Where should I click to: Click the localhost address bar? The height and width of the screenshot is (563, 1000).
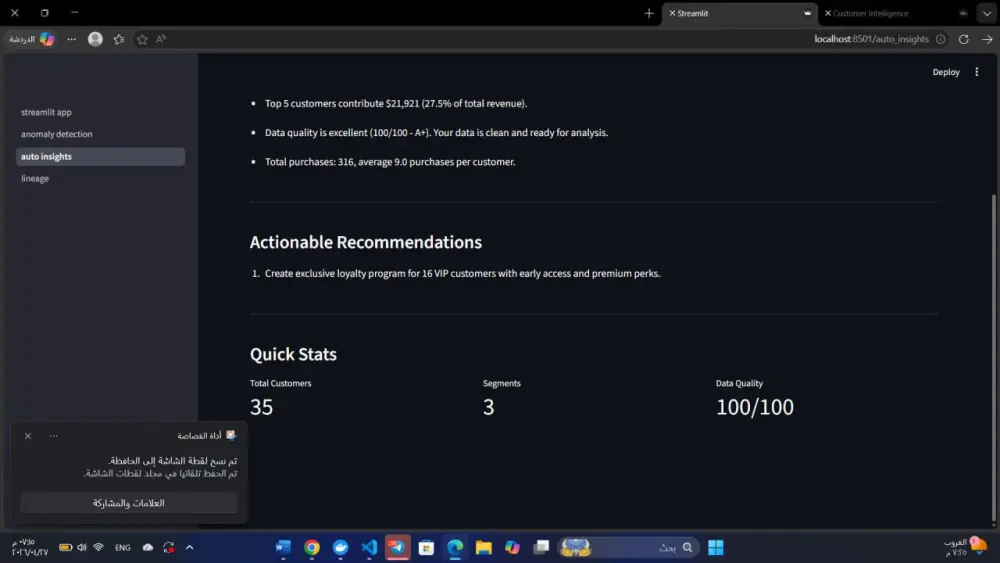pos(871,39)
